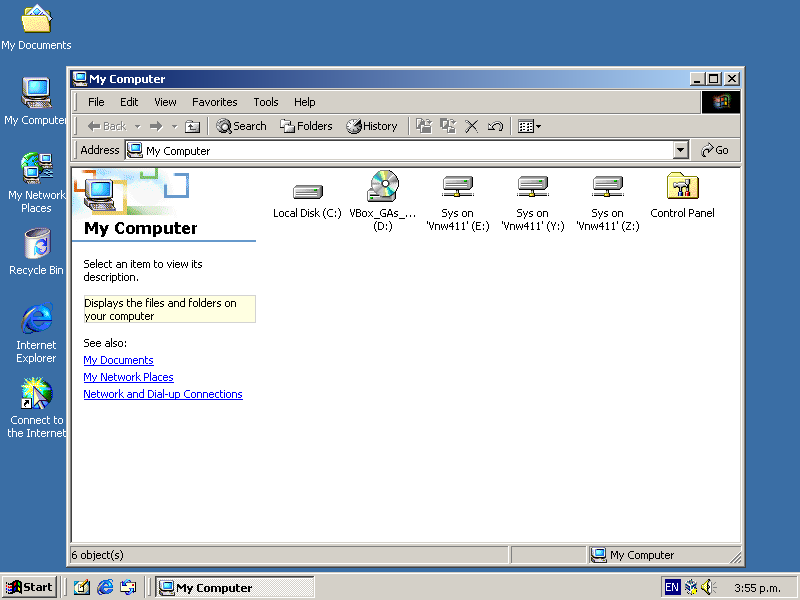Click the tray icon beside EN

tap(691, 587)
